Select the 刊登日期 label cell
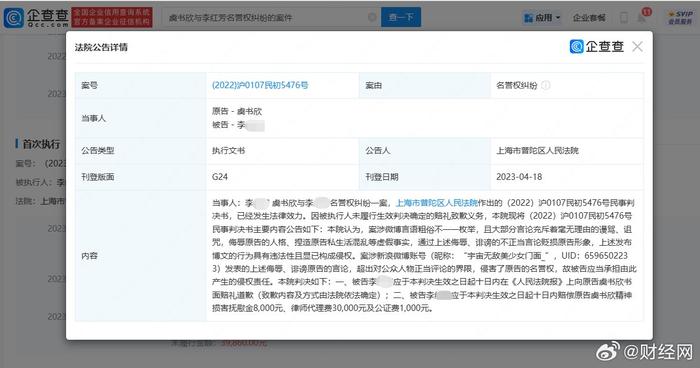This screenshot has width=700, height=368. click(x=425, y=177)
